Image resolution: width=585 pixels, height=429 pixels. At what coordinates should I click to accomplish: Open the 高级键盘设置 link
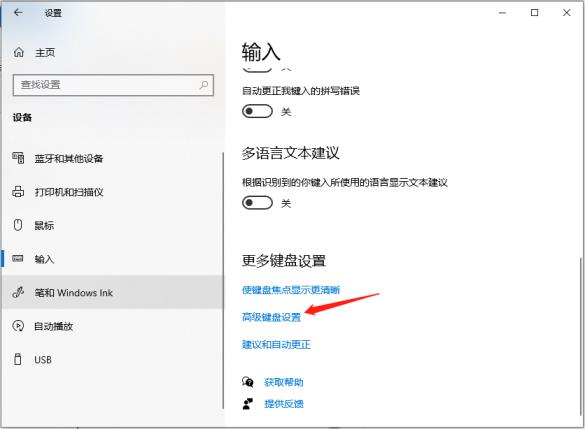[x=271, y=317]
